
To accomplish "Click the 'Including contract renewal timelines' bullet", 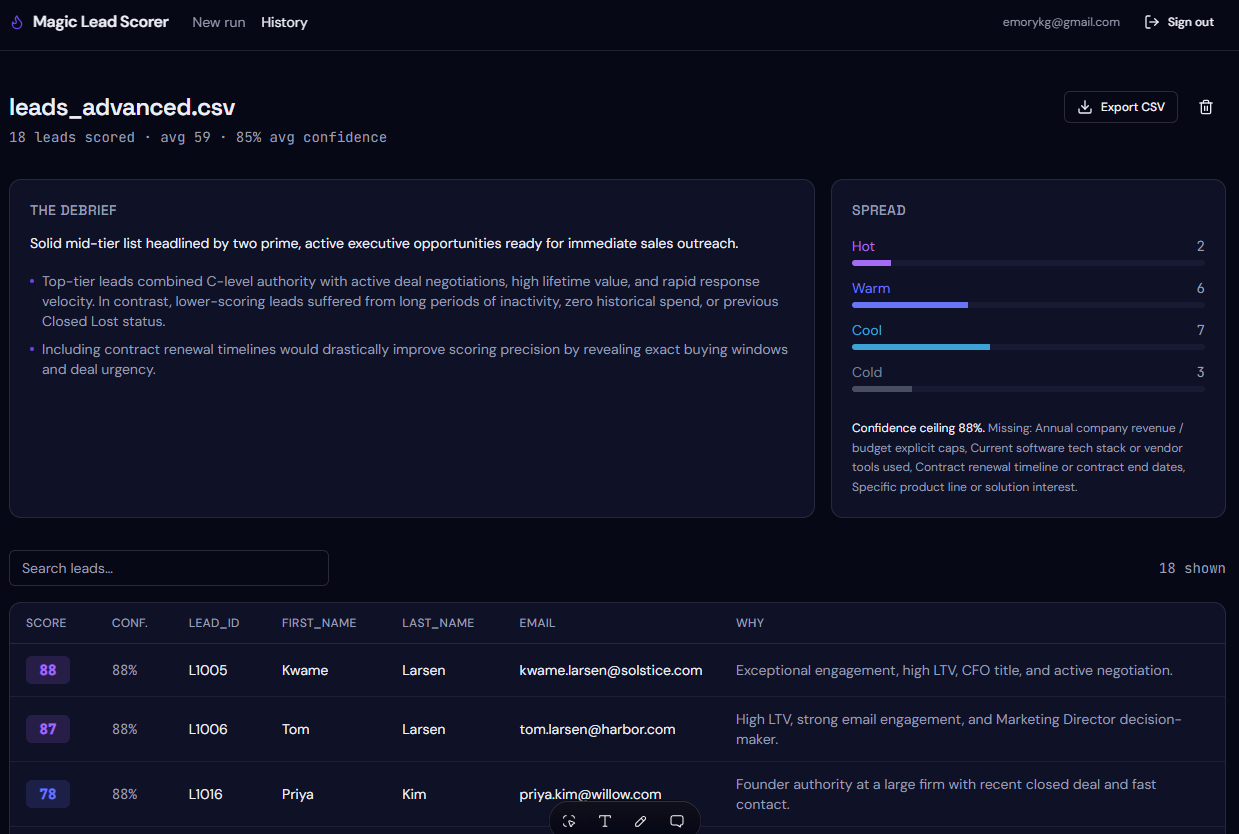I will [415, 359].
